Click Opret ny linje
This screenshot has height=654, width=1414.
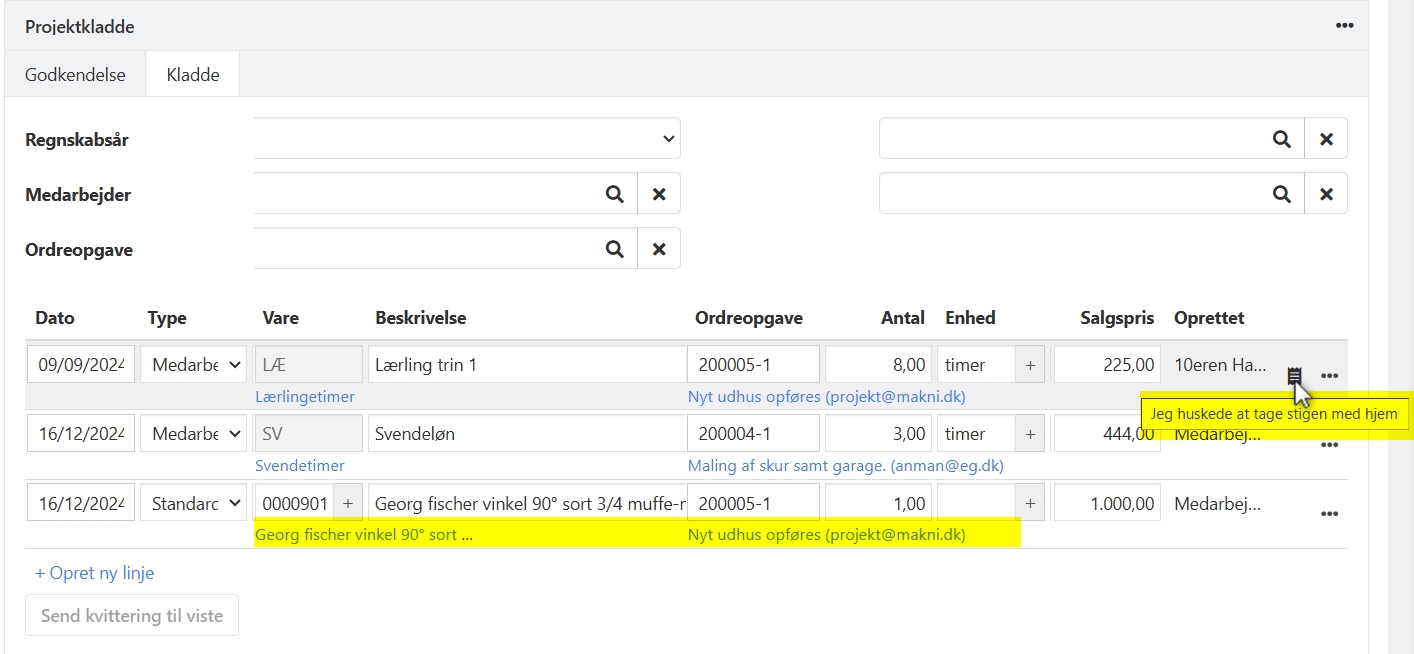click(94, 572)
